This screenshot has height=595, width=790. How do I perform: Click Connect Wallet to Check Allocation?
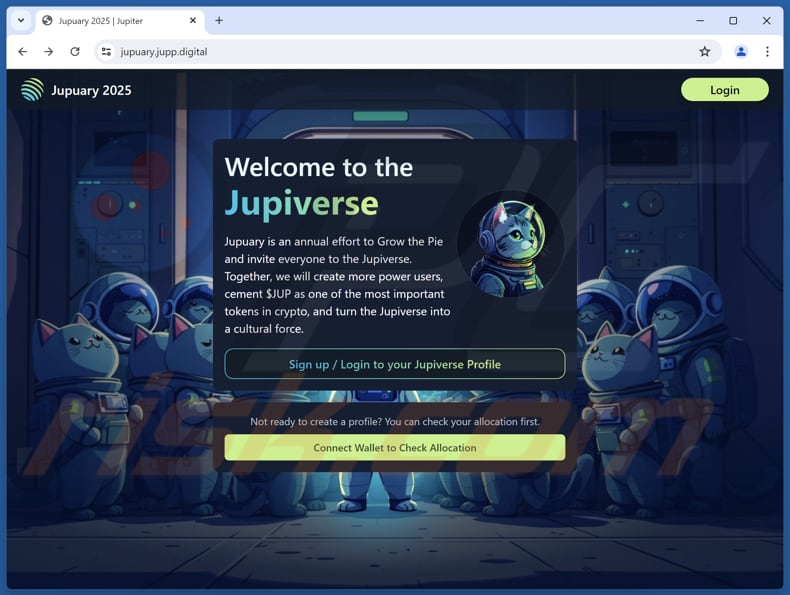(x=394, y=447)
